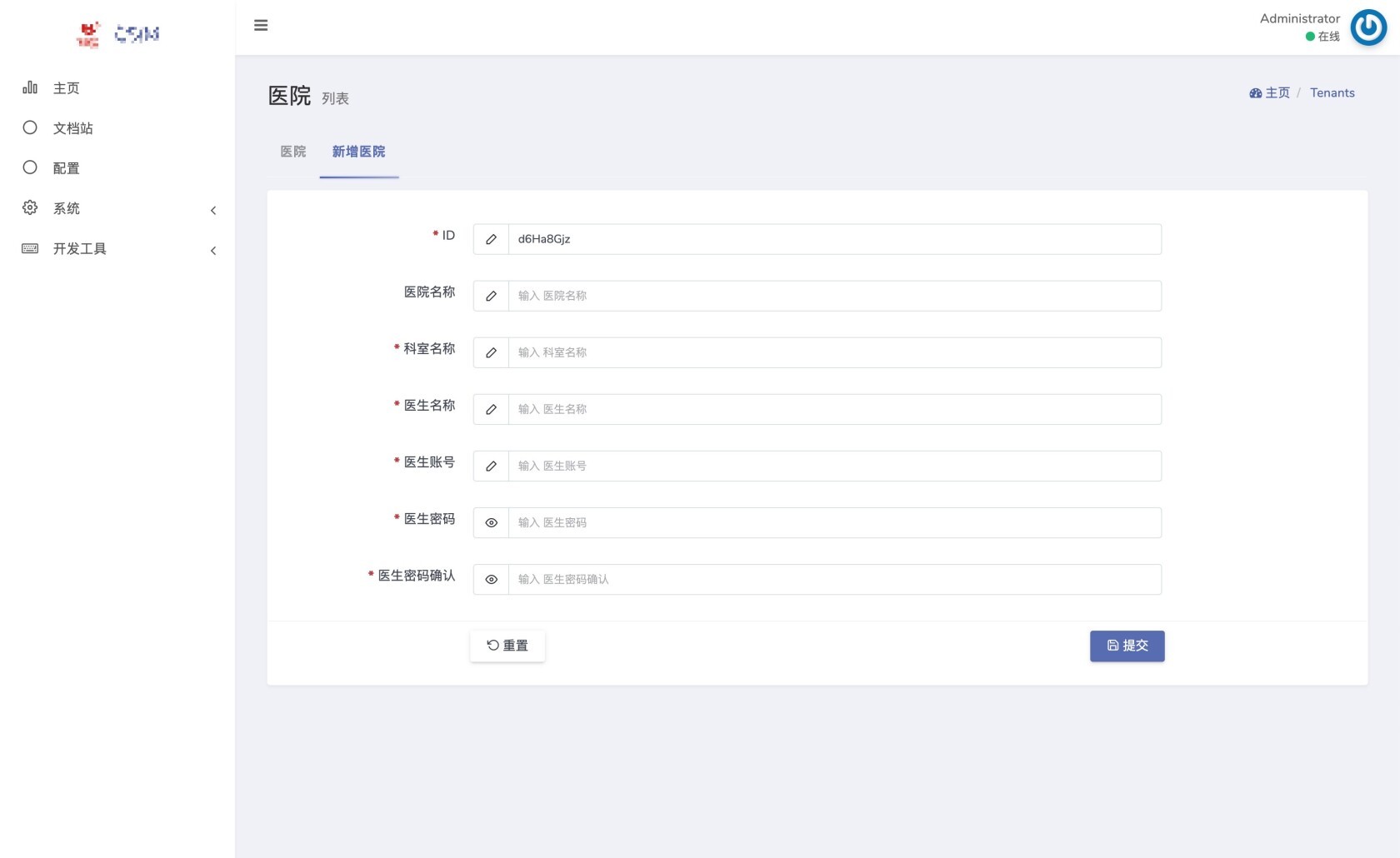Click the 医生账号 field label
Screen dimensions: 1400x858
[430, 462]
